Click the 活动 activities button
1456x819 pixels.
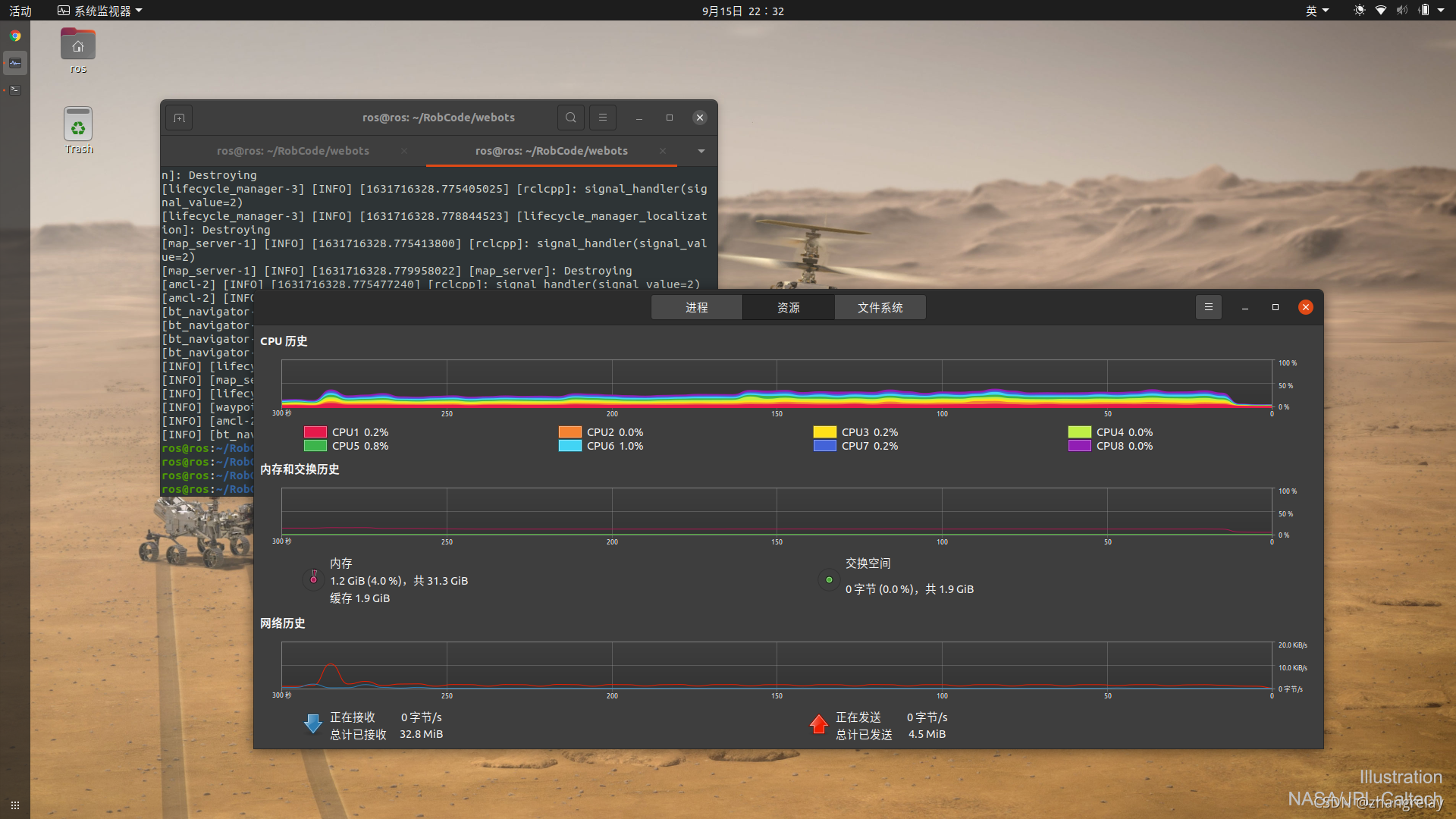pos(20,11)
